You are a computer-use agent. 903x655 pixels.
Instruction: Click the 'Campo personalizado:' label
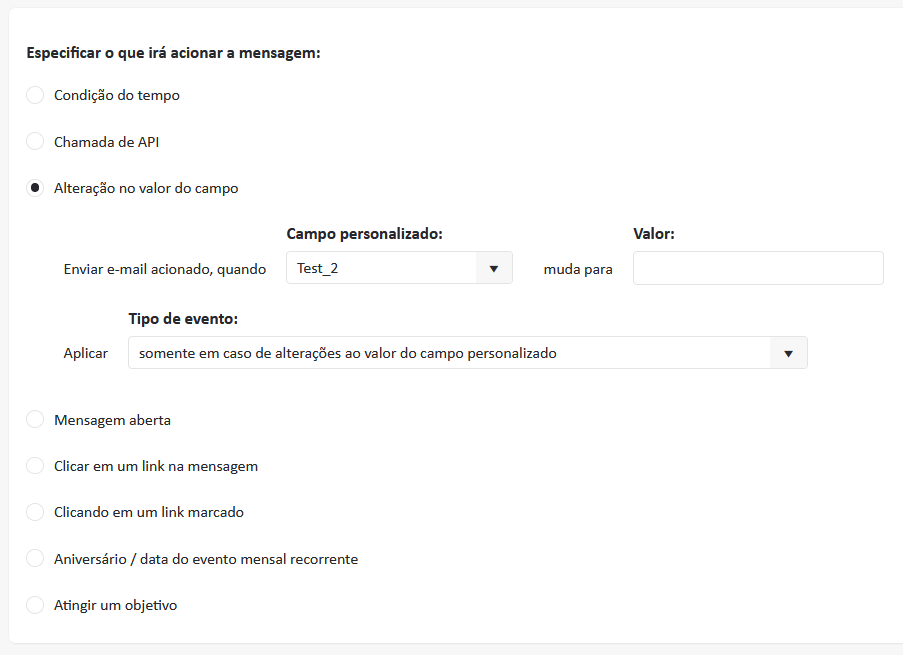(364, 233)
